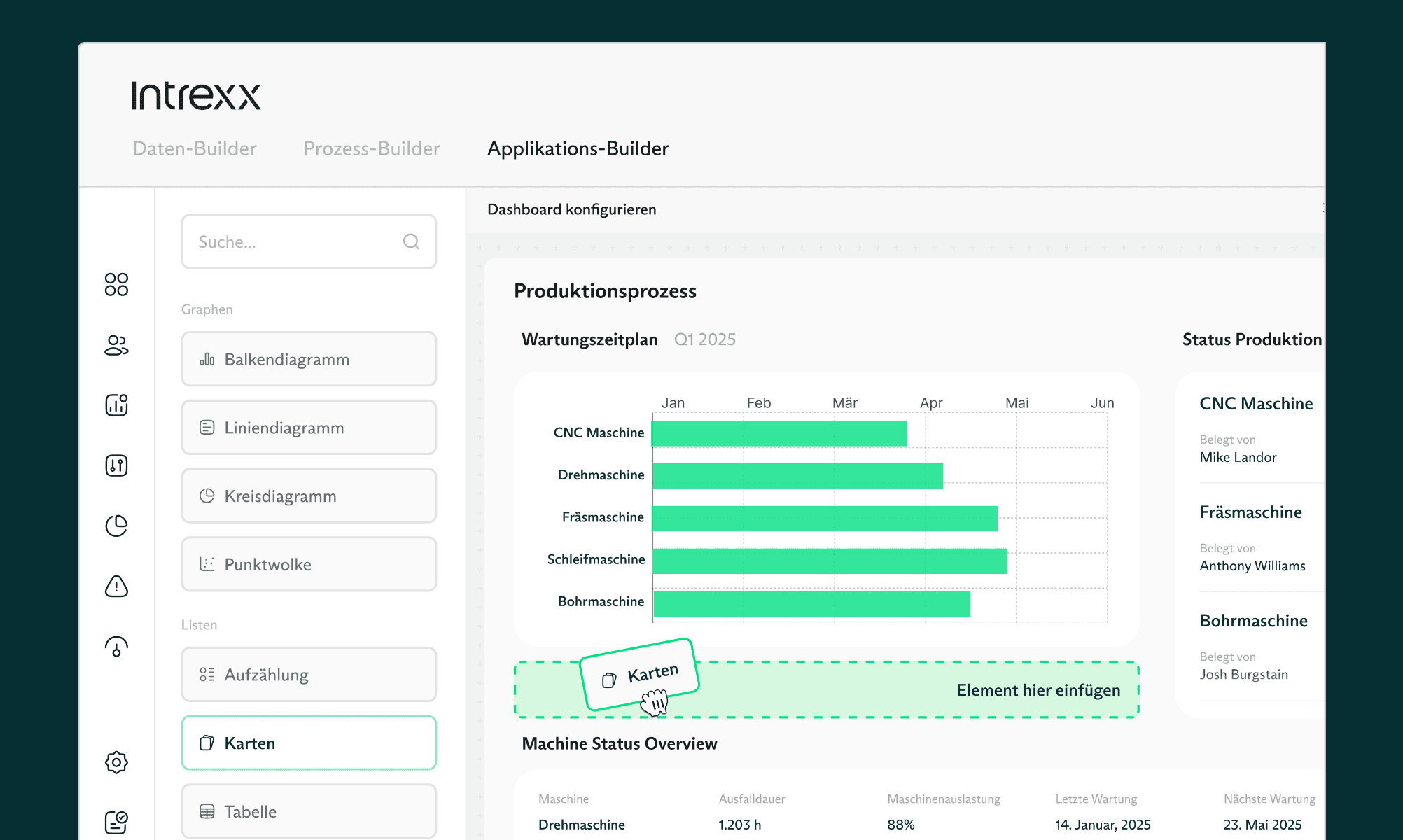
Task: Click the search magnifier icon
Action: click(411, 241)
